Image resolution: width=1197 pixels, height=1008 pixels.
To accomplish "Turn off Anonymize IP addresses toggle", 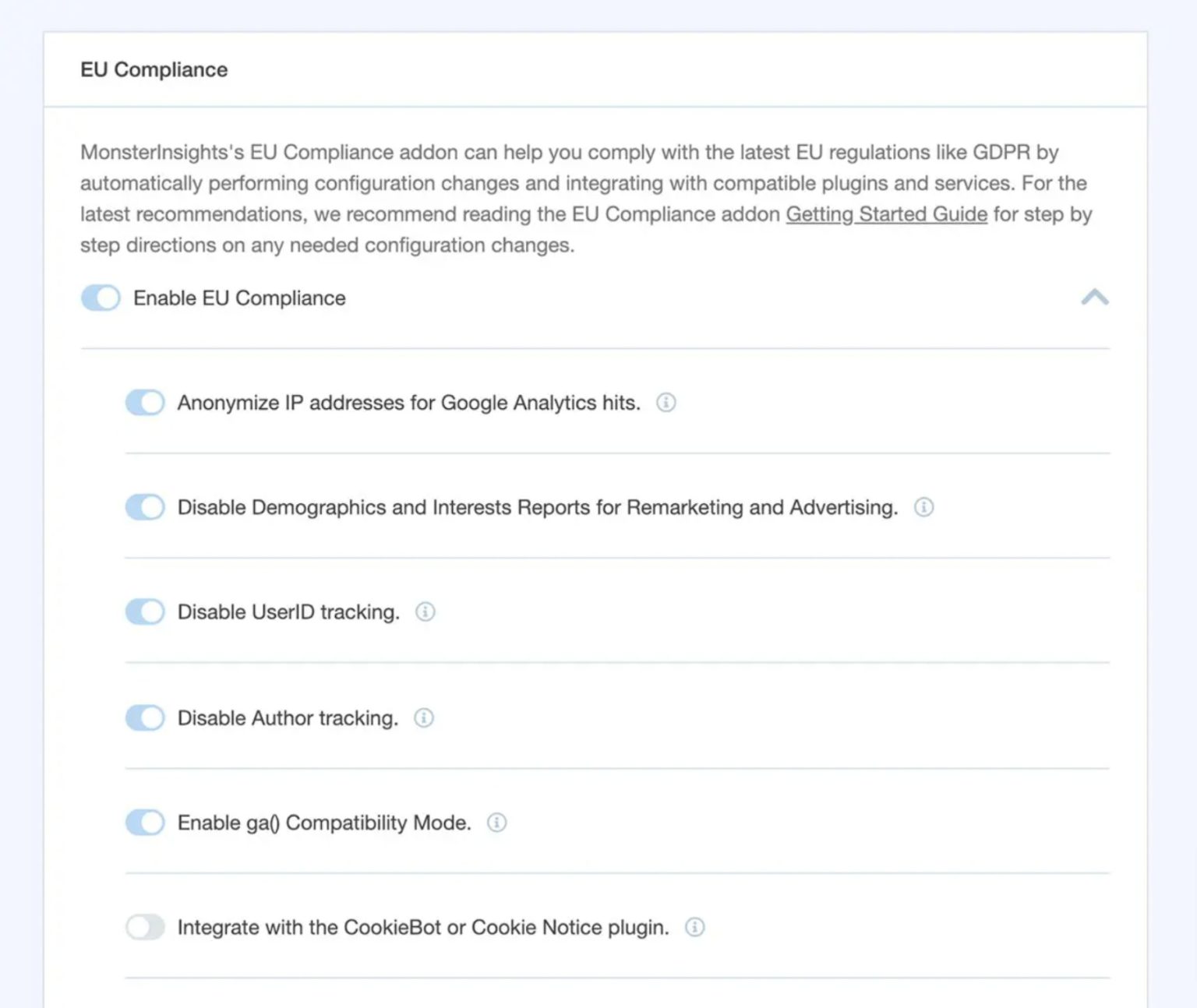I will click(144, 403).
